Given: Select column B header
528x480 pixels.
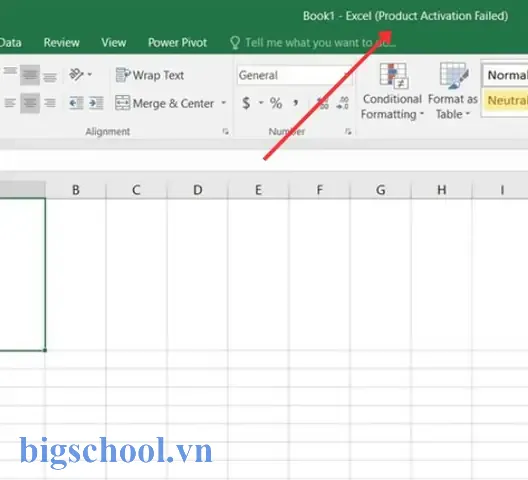Looking at the screenshot, I should (x=76, y=190).
